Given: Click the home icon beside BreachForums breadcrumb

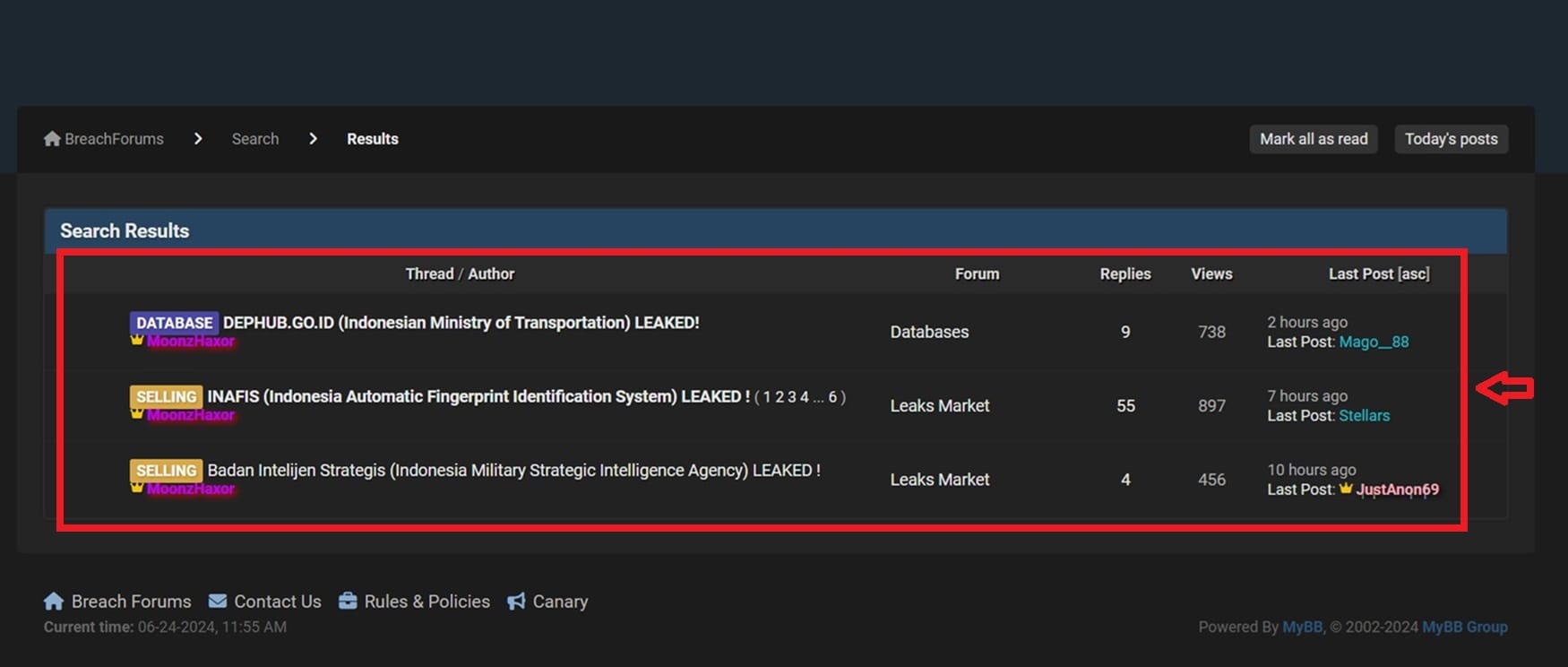Looking at the screenshot, I should (x=52, y=139).
